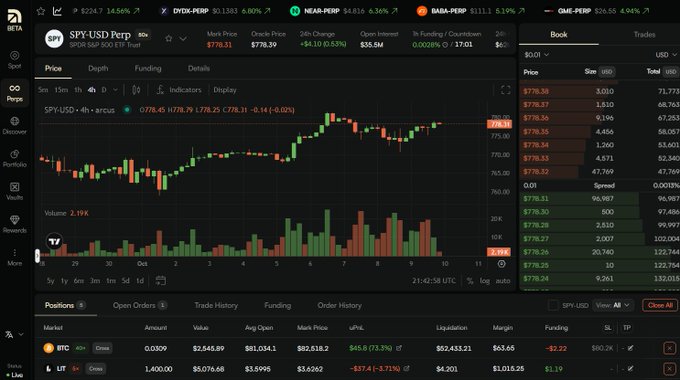The width and height of the screenshot is (680, 380).
Task: Select the 5m timeframe
Action: tap(43, 90)
